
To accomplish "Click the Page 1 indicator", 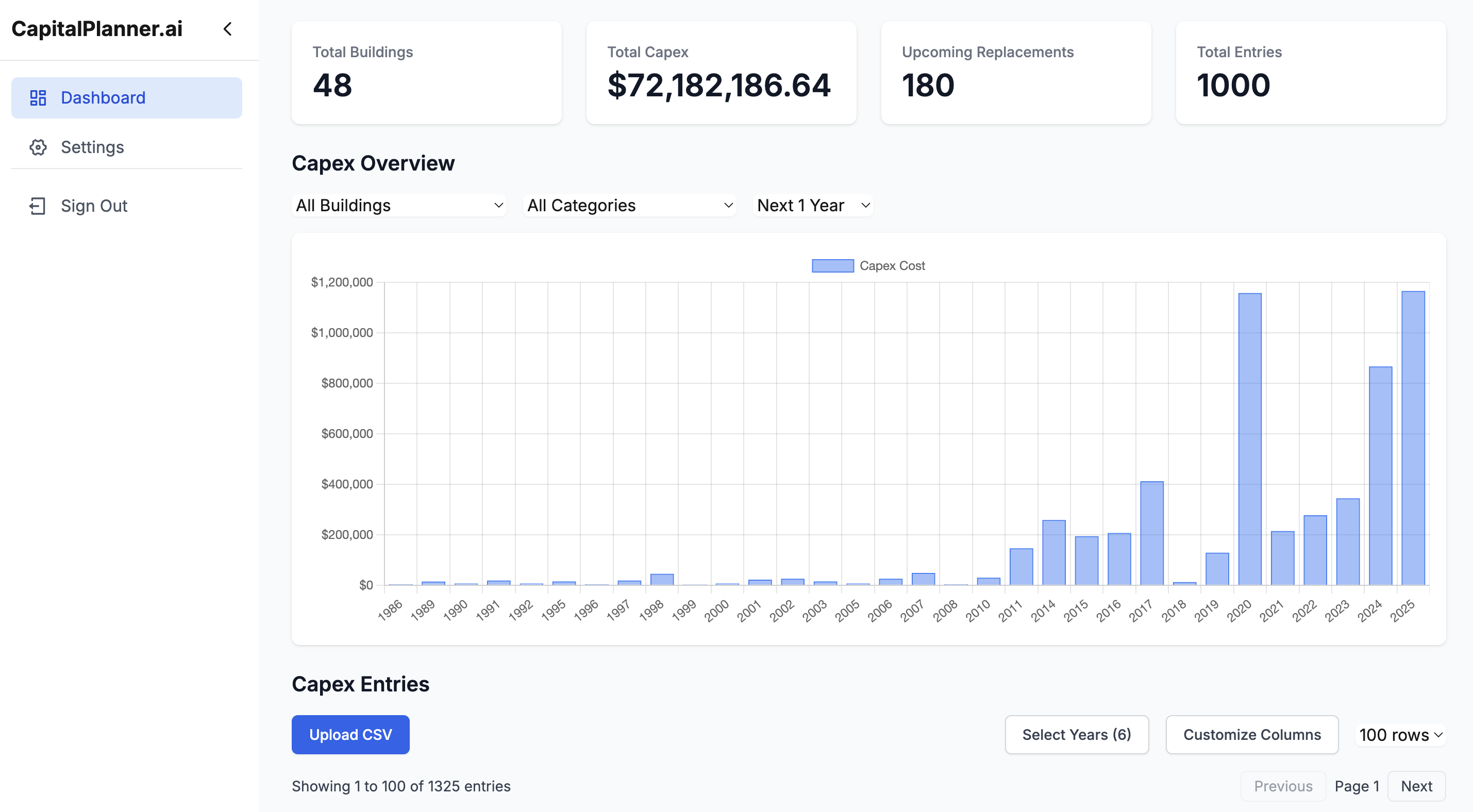I will pos(1357,786).
